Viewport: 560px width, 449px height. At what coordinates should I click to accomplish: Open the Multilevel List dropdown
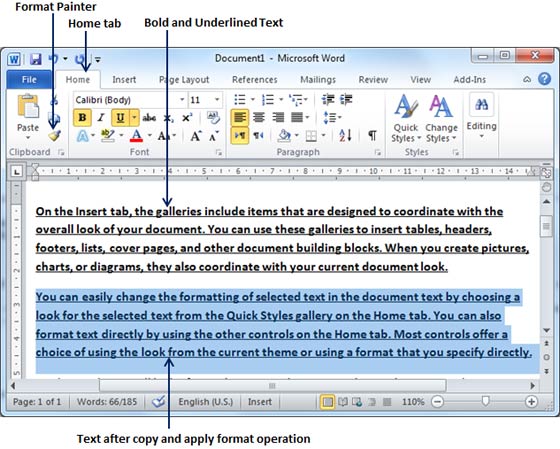click(298, 100)
